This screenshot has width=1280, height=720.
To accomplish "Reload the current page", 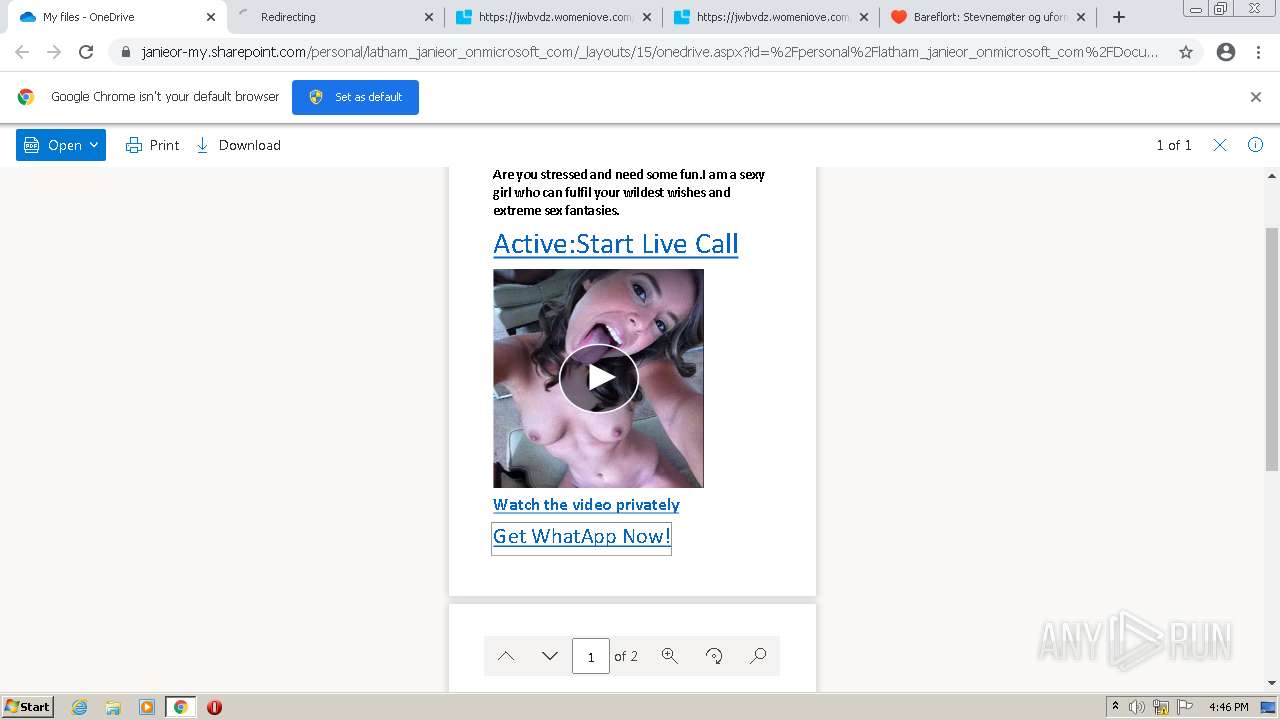I will click(x=86, y=52).
